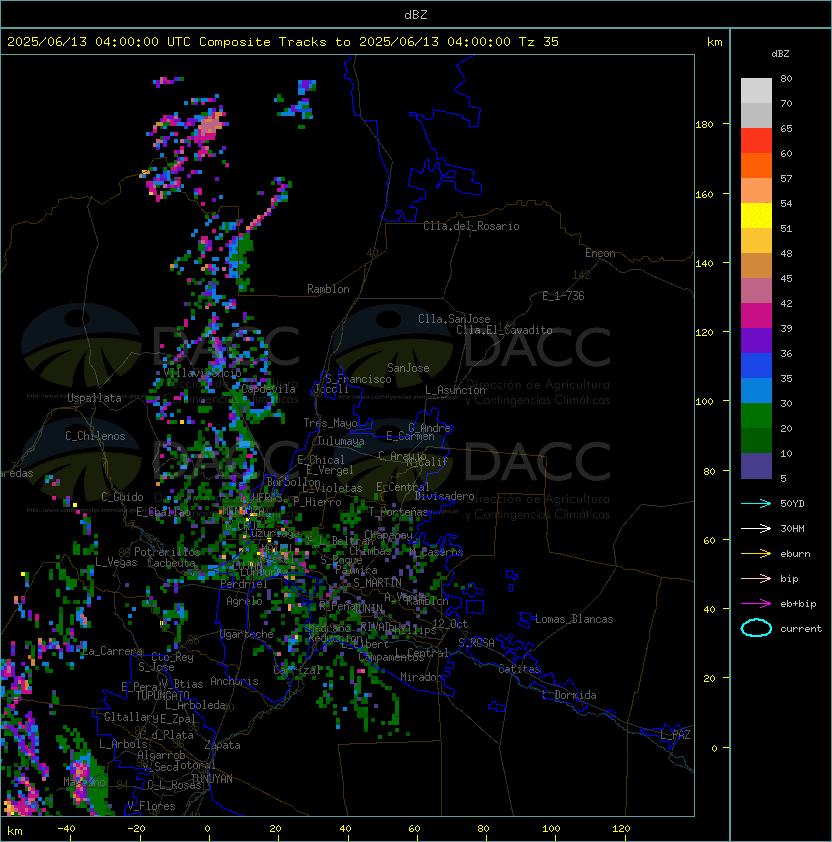832x842 pixels.
Task: Click the cyan 50YD track arrow in legend
Action: 756,503
